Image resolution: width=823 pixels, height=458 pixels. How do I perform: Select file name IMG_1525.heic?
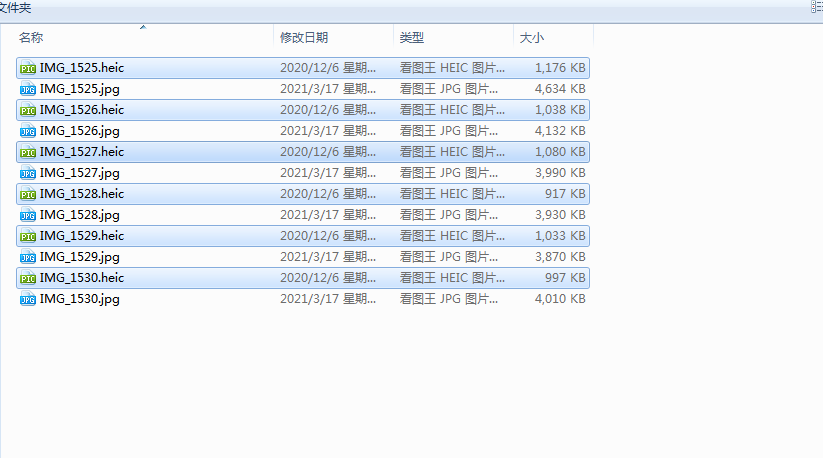coord(82,68)
